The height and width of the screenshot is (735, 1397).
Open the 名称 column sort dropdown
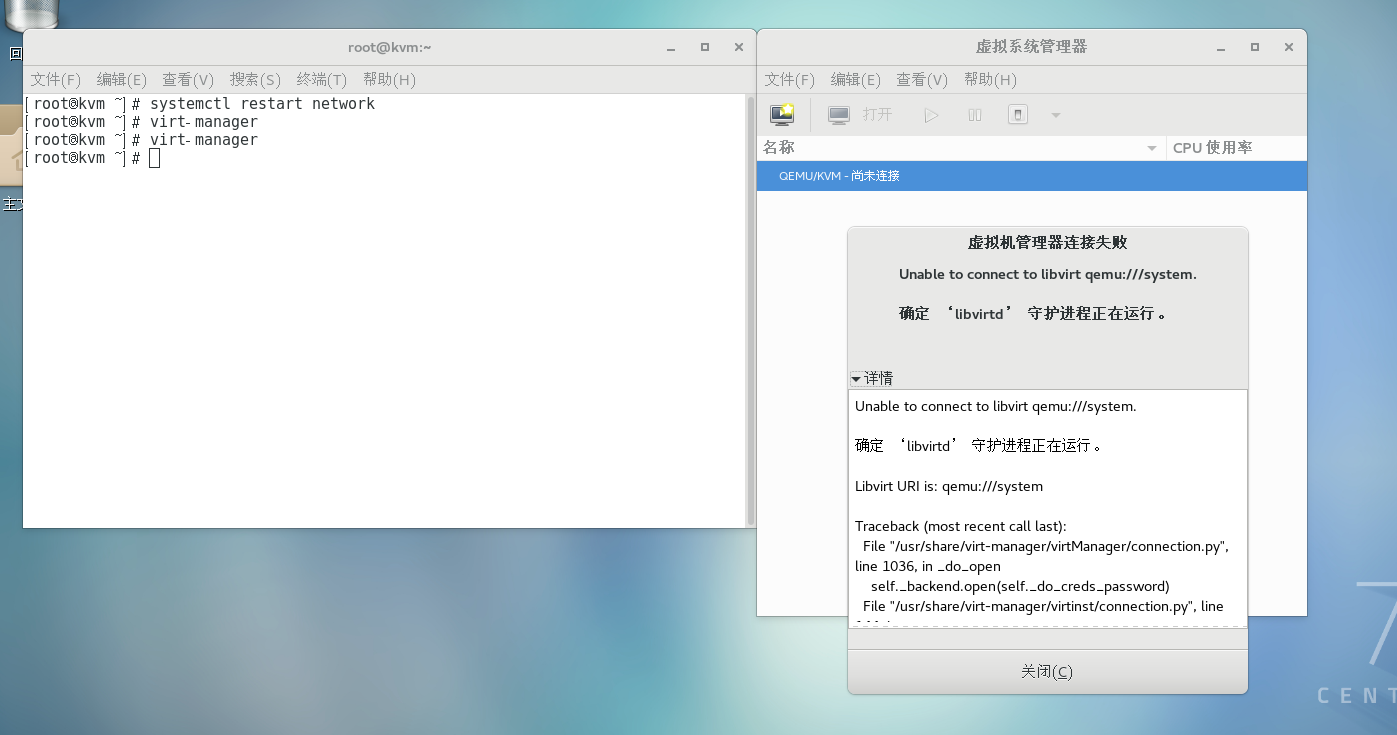click(x=1151, y=147)
